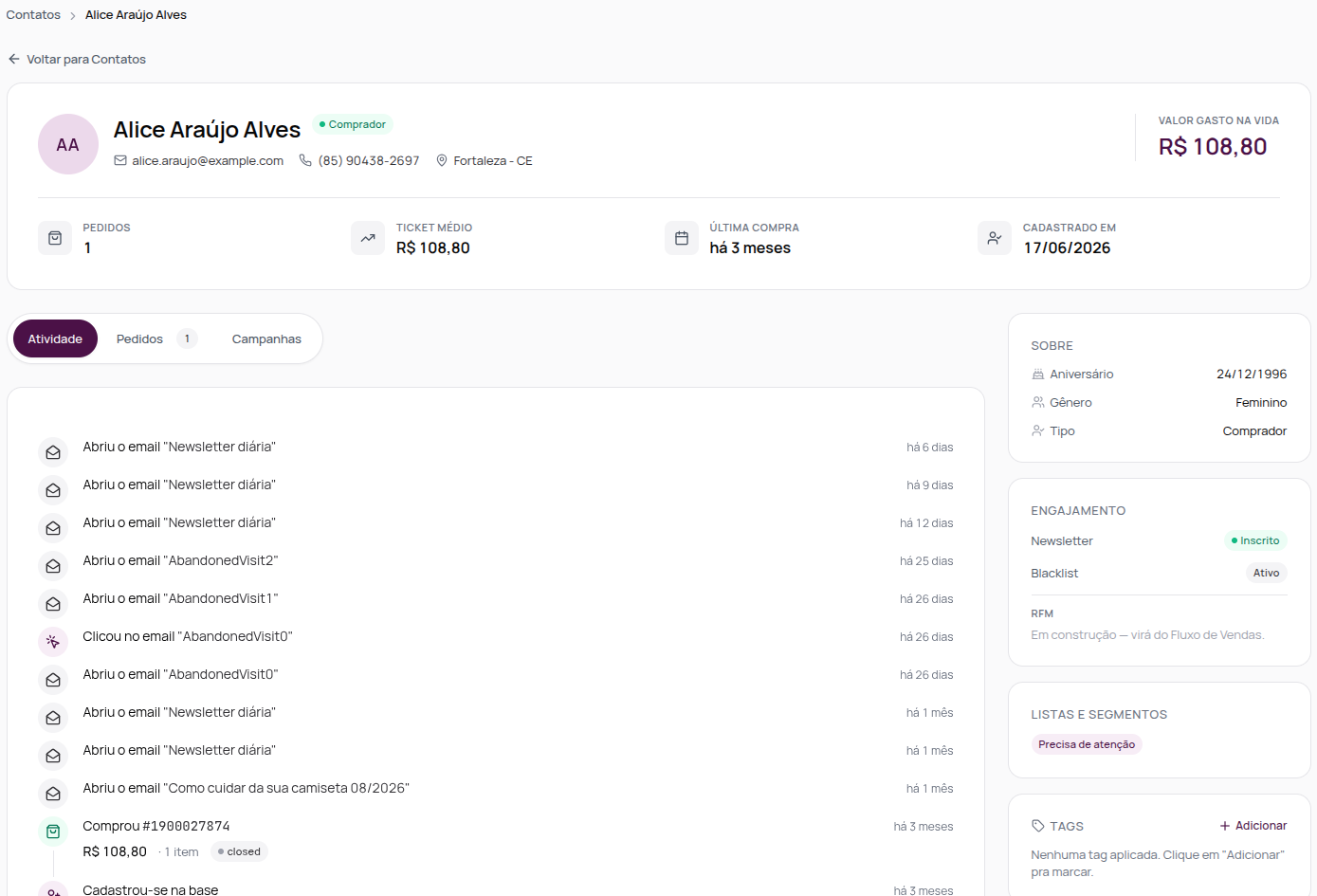
Task: Click the green bag icon for purchase #1900027874
Action: [x=53, y=832]
